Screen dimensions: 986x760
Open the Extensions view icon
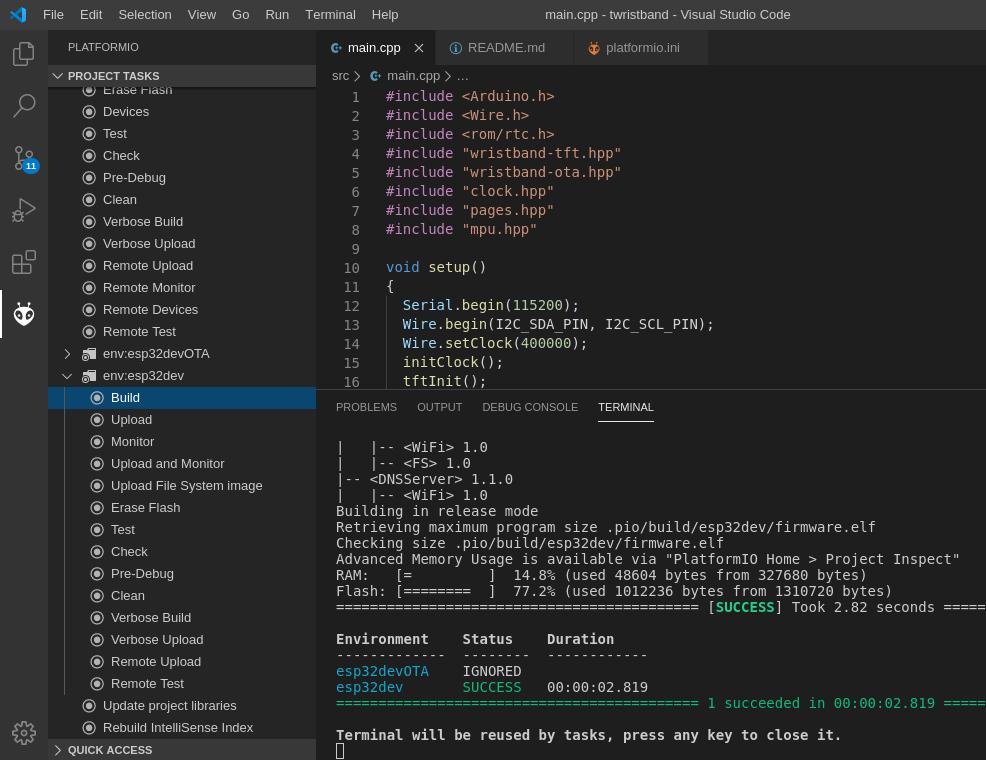[24, 262]
